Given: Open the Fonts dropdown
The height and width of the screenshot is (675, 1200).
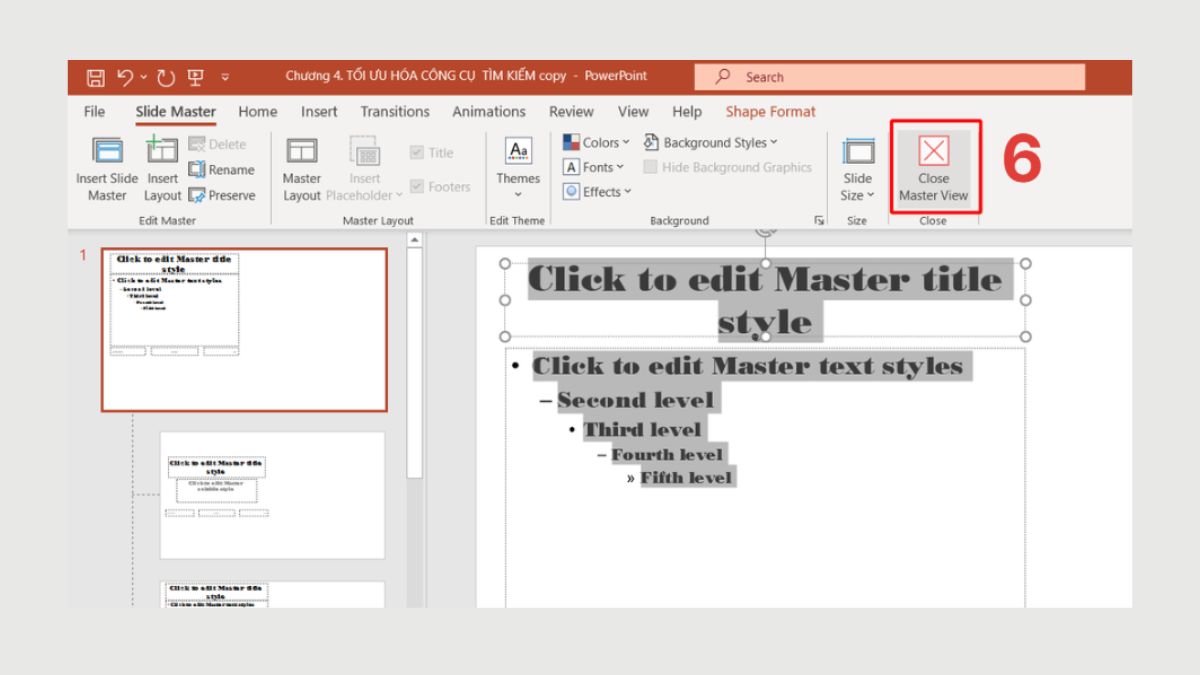Looking at the screenshot, I should click(x=594, y=168).
